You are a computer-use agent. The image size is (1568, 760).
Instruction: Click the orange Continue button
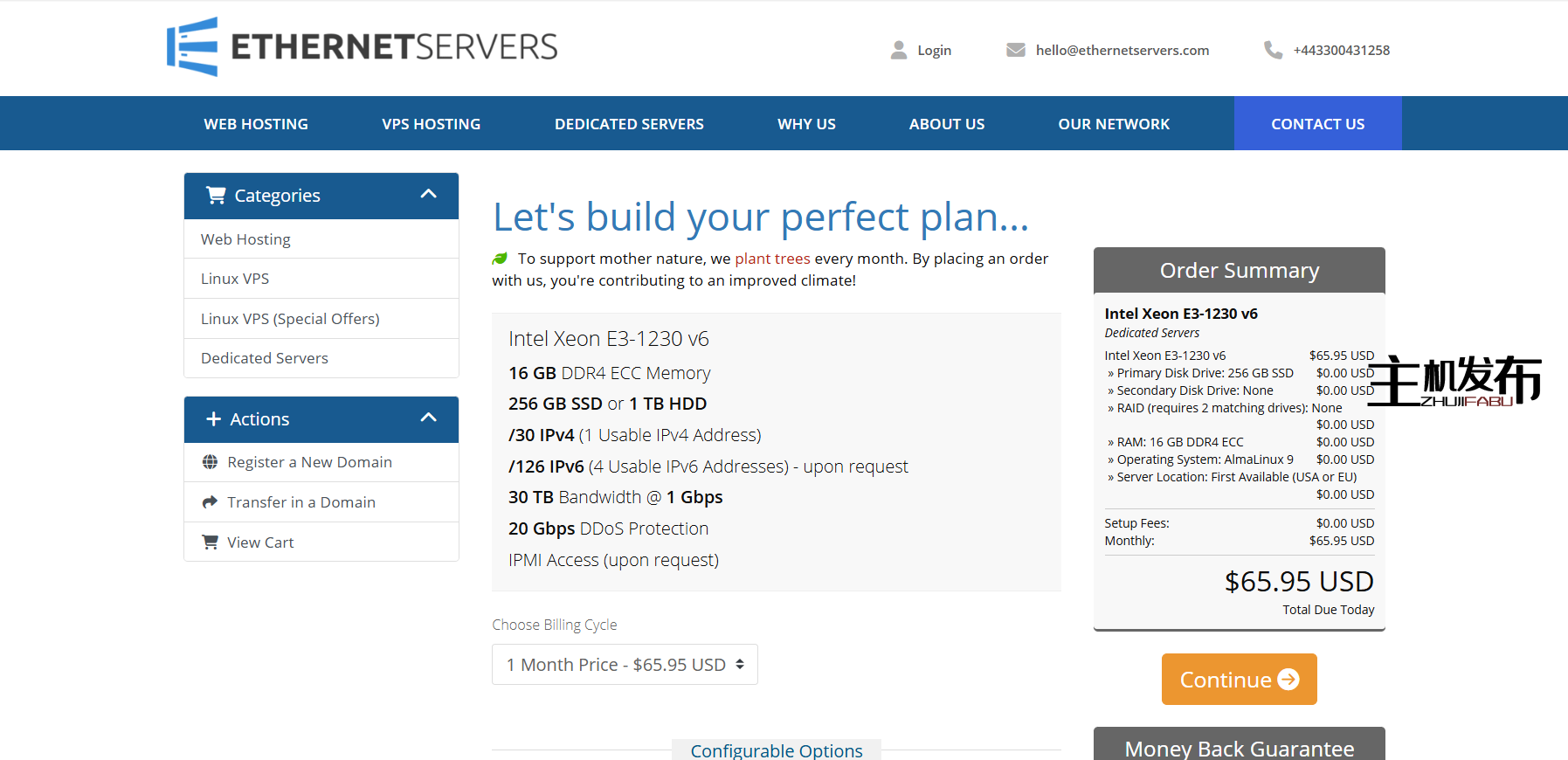point(1239,679)
